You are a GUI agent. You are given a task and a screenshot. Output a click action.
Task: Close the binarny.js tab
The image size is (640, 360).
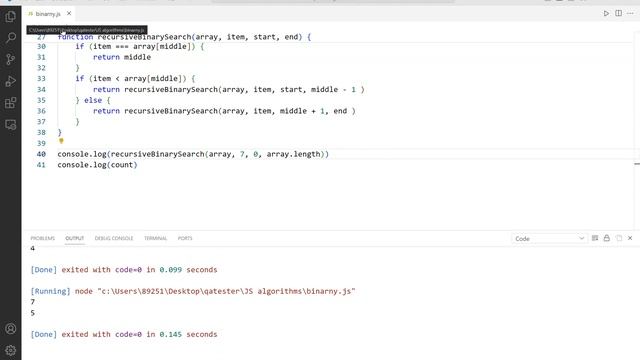(x=69, y=13)
